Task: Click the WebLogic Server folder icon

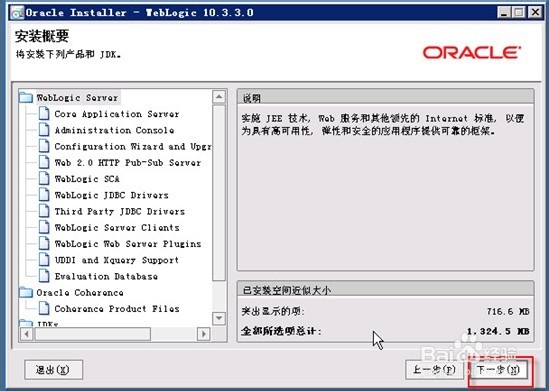Action: click(x=26, y=98)
